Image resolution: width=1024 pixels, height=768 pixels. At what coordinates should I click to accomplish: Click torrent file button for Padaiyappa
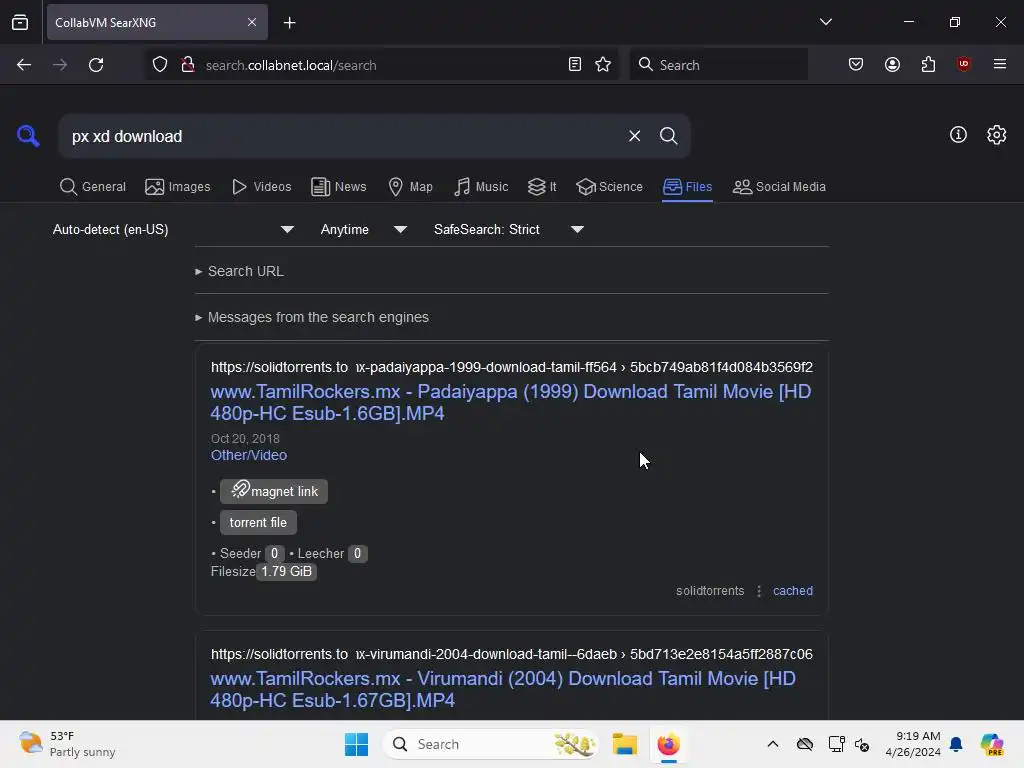tap(258, 522)
